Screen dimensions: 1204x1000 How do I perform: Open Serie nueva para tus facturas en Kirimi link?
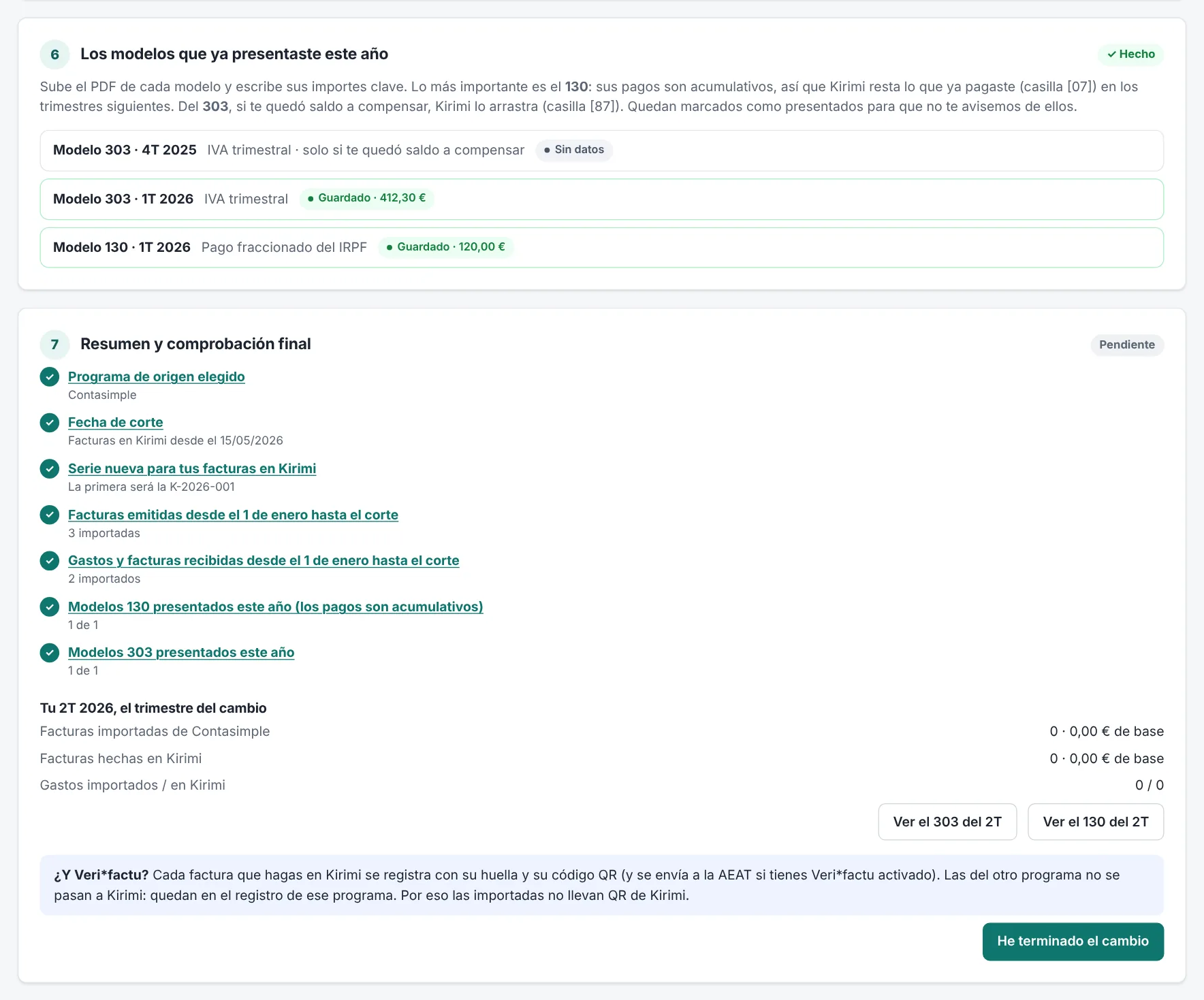(x=192, y=468)
